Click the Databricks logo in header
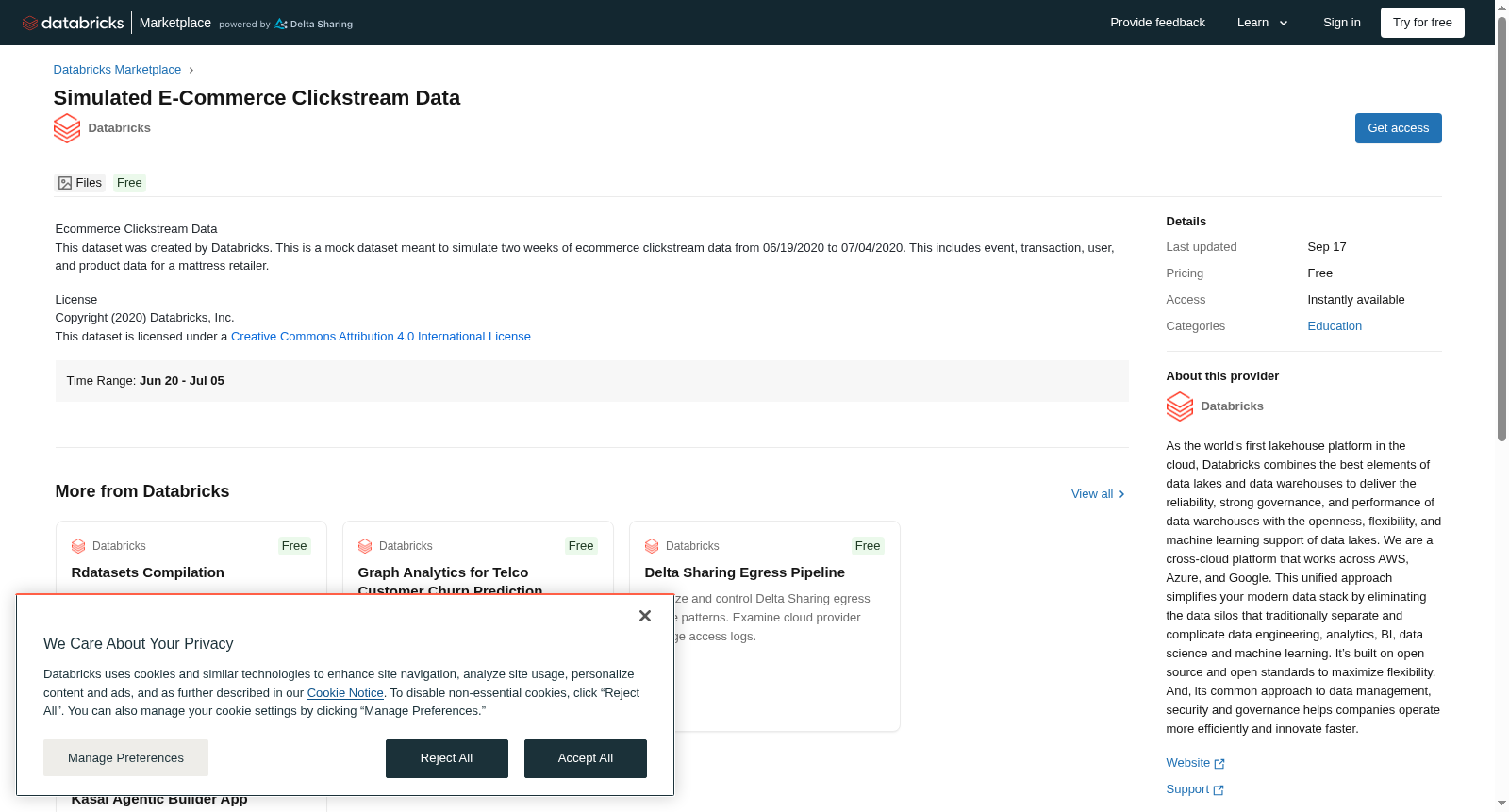The width and height of the screenshot is (1509, 812). (x=73, y=23)
